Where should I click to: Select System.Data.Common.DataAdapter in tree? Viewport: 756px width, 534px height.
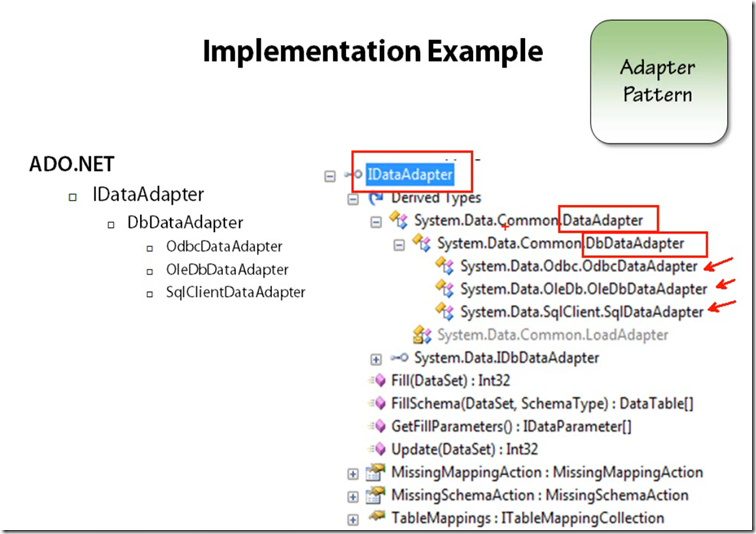pyautogui.click(x=528, y=221)
